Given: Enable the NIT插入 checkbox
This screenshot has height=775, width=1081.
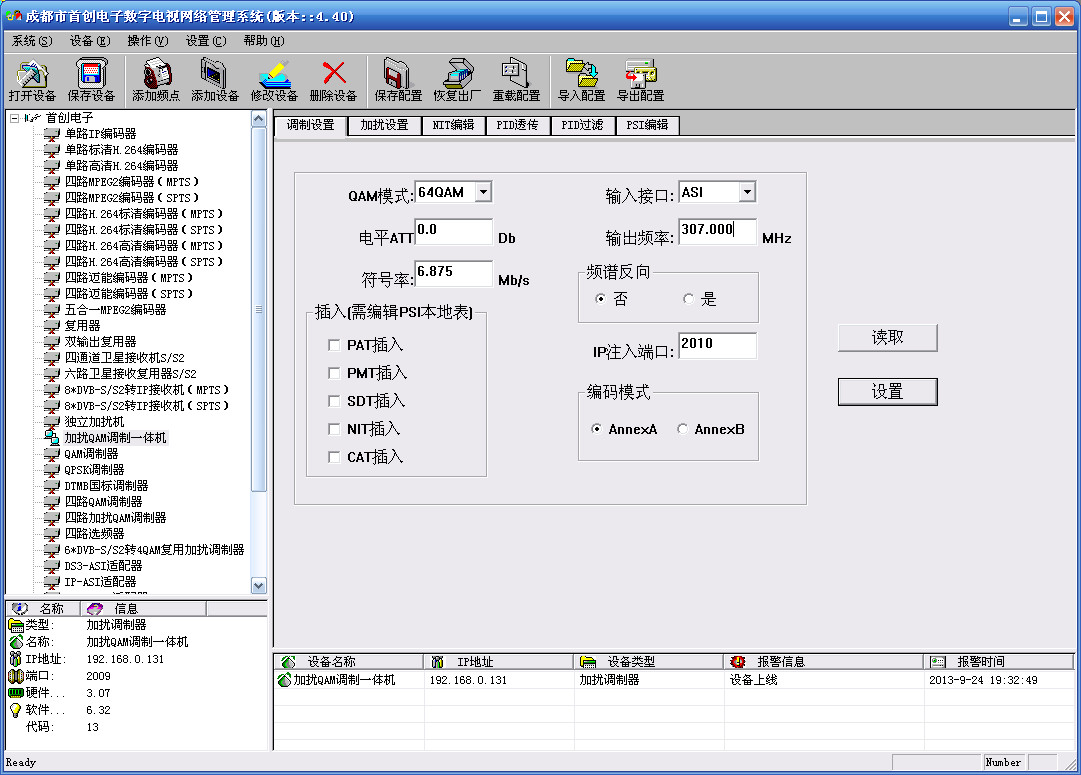Looking at the screenshot, I should pyautogui.click(x=334, y=429).
